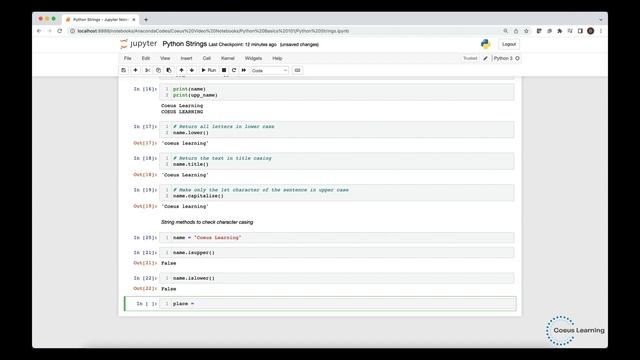Open the View menu
The image size is (640, 360).
(x=165, y=58)
